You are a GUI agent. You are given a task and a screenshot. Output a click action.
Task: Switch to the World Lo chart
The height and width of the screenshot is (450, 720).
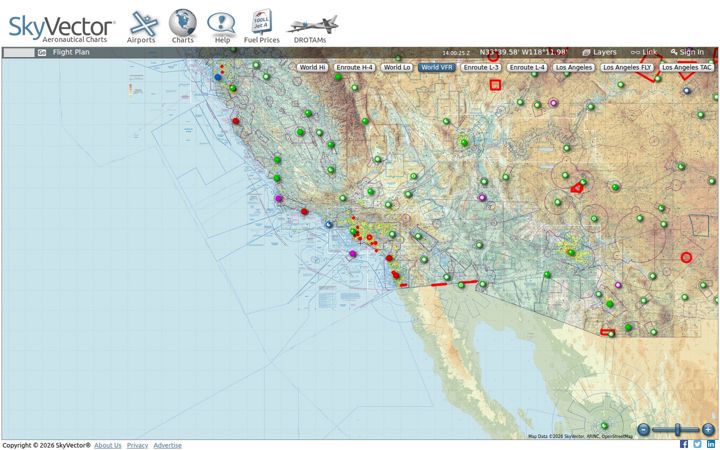coord(397,68)
